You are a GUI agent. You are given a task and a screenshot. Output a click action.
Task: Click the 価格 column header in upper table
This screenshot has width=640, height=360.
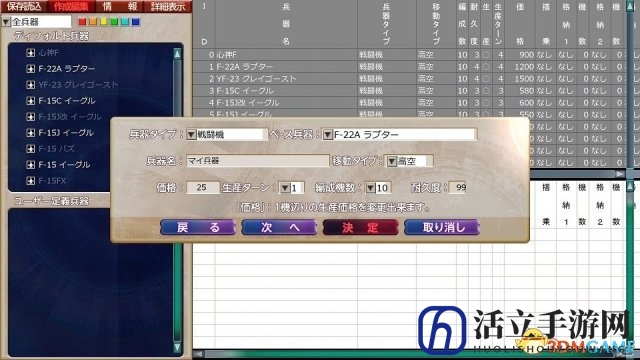coord(520,24)
